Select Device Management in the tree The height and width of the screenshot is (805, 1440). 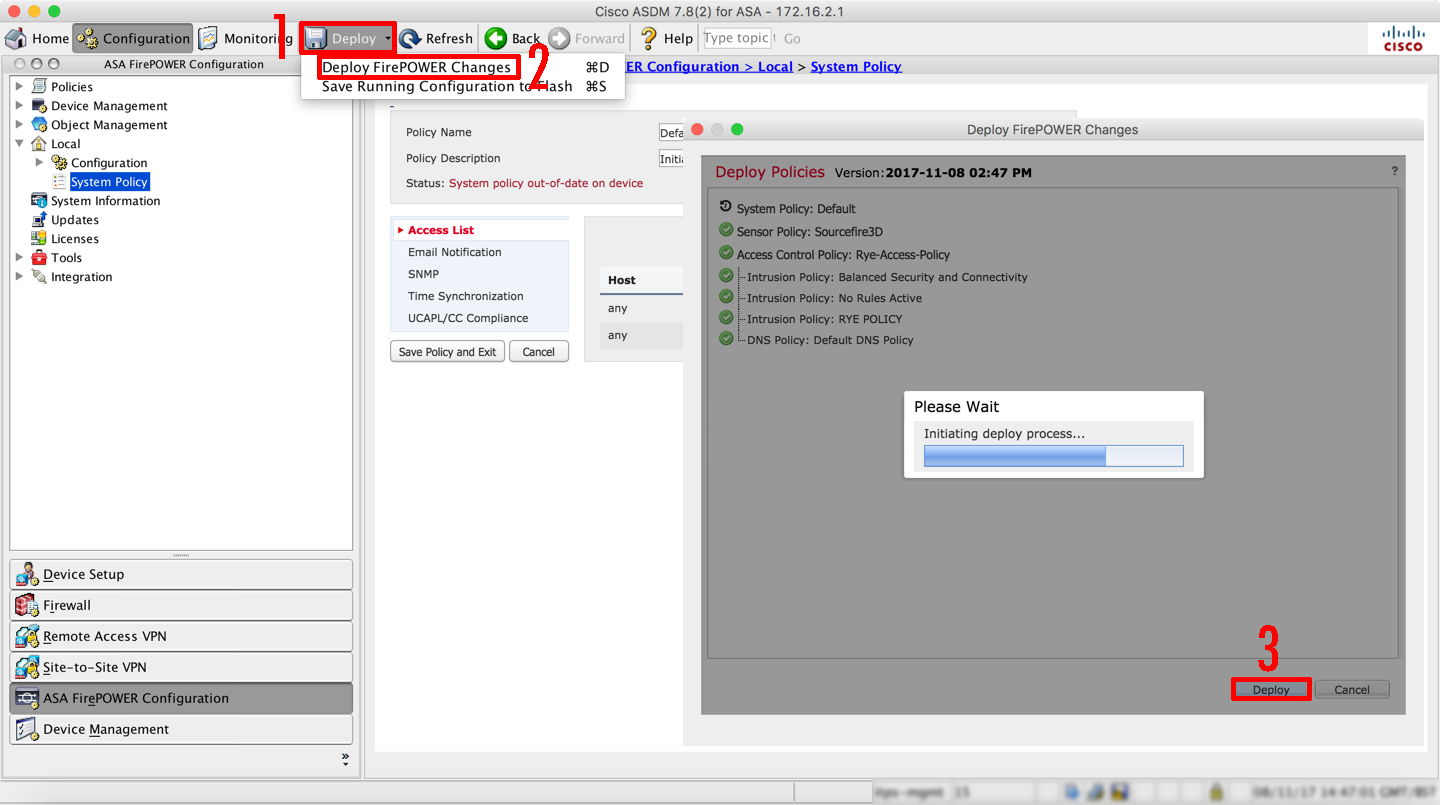[109, 106]
